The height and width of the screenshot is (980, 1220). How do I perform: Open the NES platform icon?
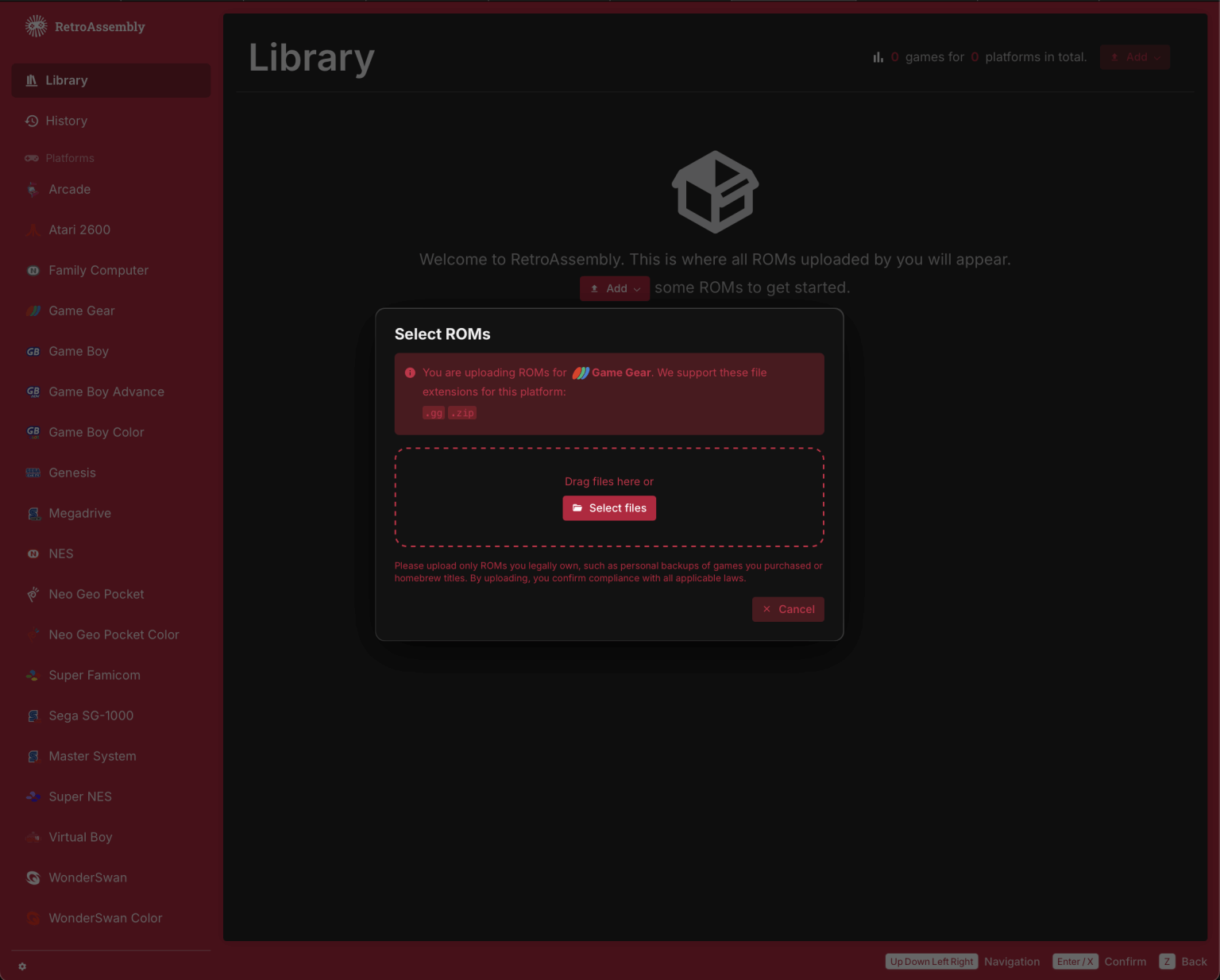coord(33,554)
